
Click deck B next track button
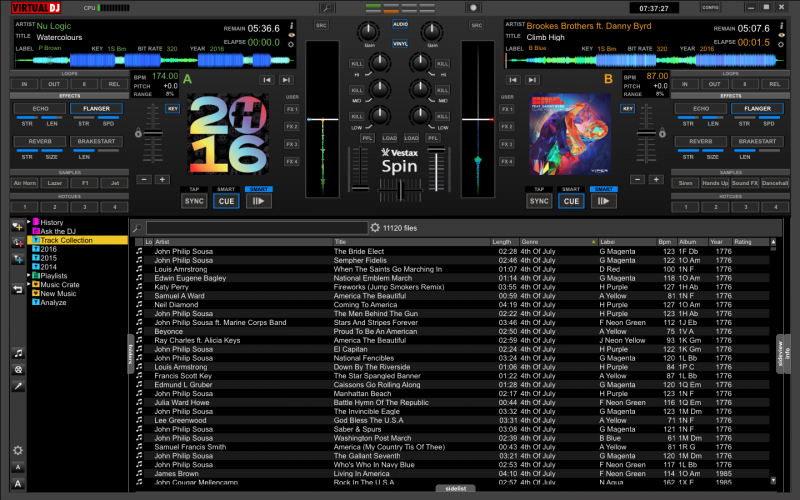point(532,80)
